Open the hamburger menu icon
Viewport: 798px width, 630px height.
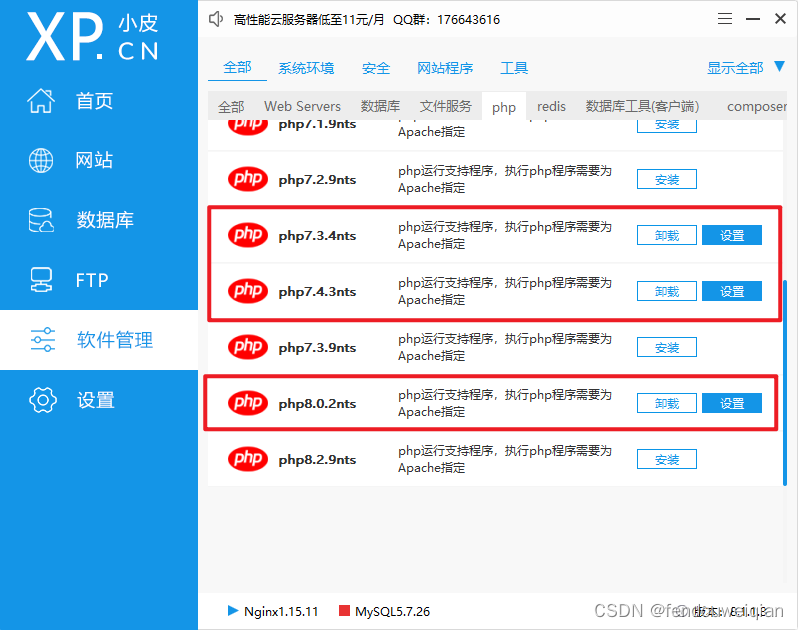point(725,19)
